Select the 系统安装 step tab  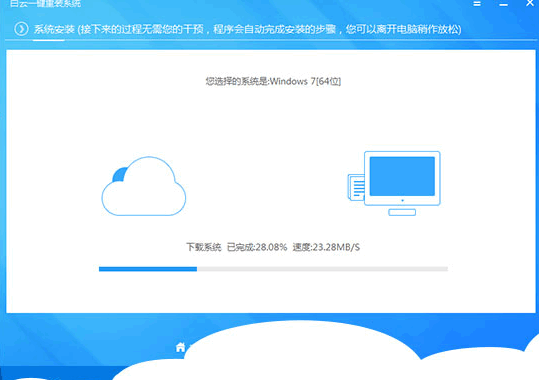(54, 29)
